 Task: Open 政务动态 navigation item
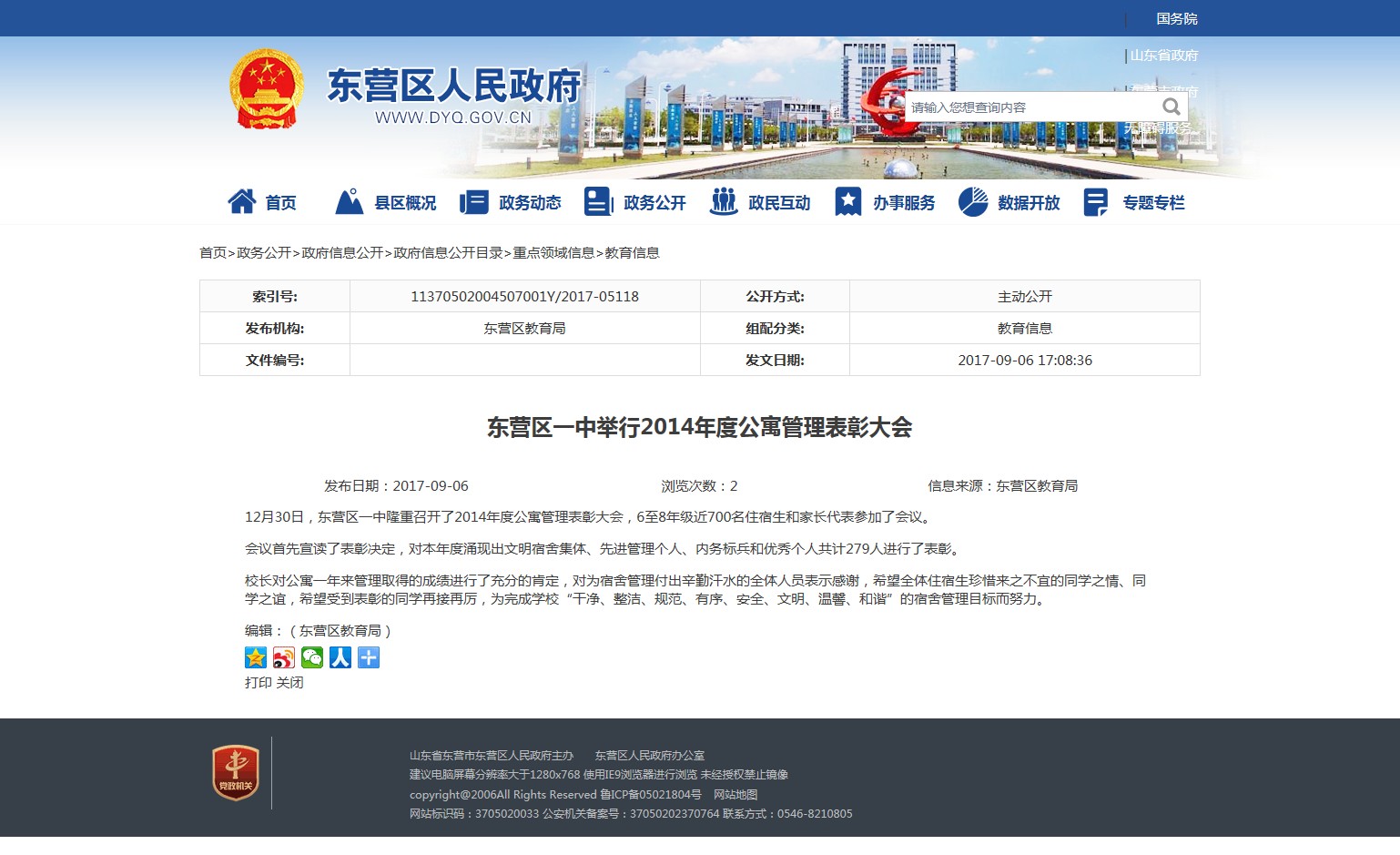(x=511, y=202)
